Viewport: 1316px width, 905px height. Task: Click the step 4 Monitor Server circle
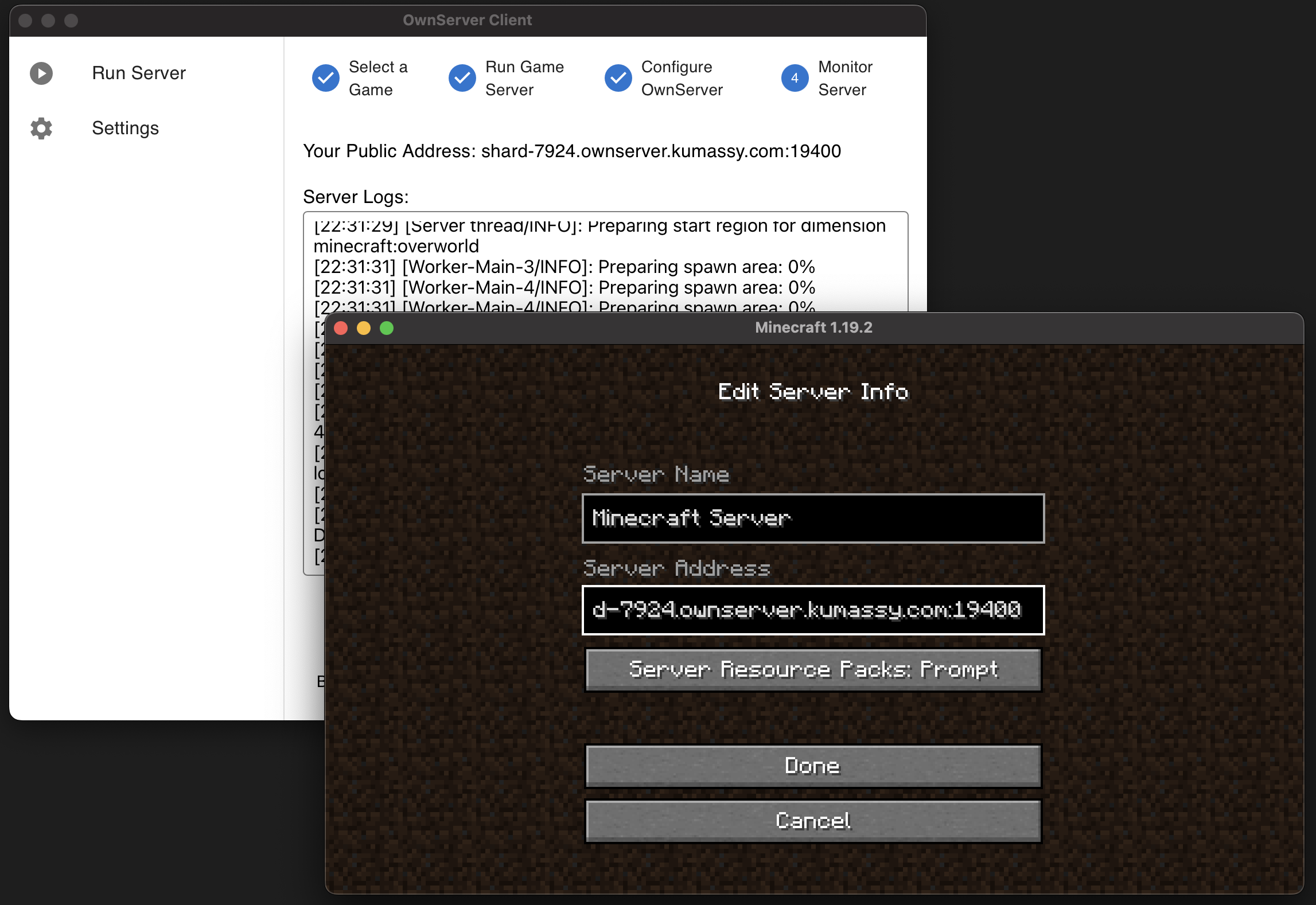pos(795,78)
